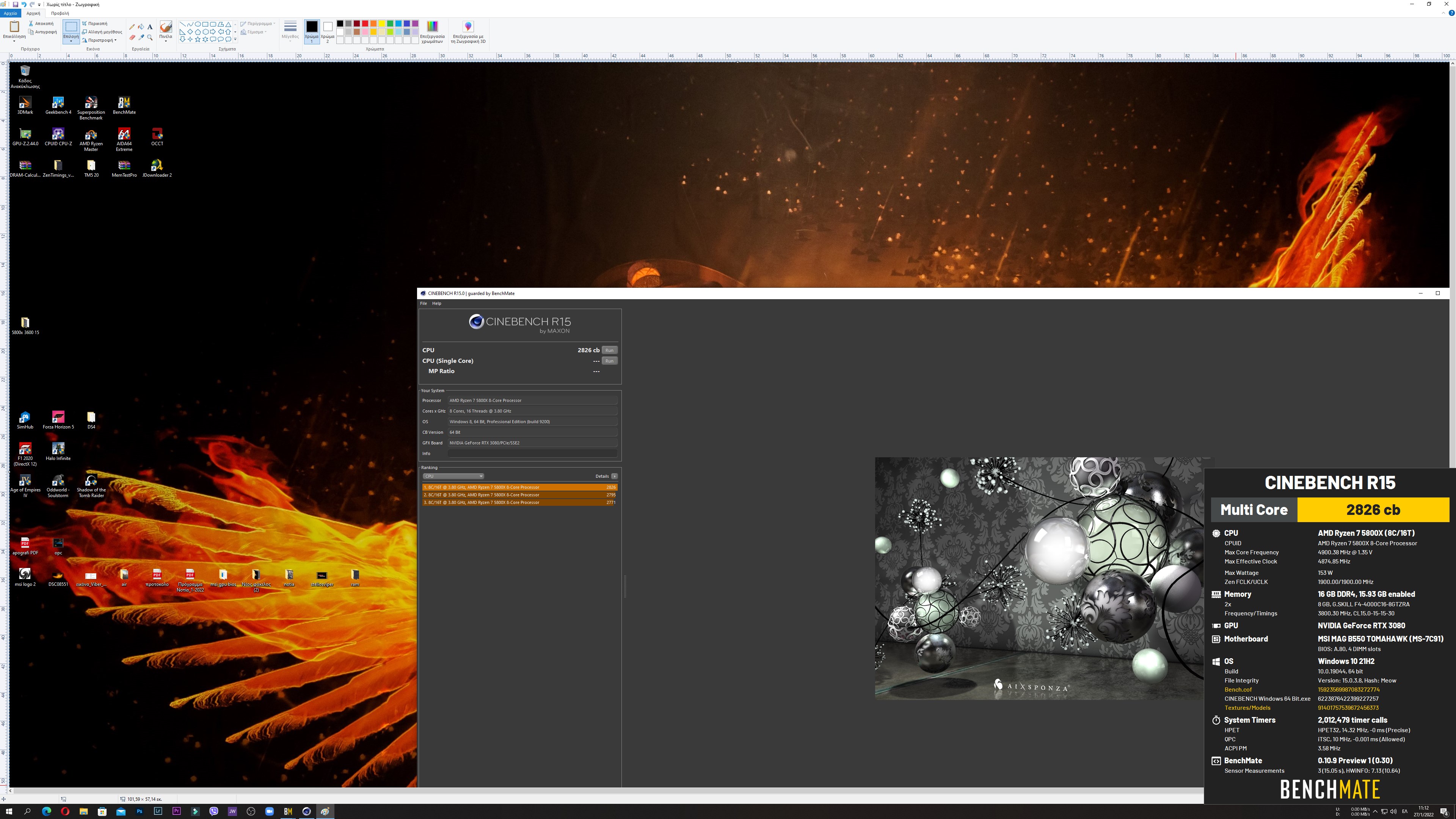Open the Πινέλα (Brushes) dropdown arrow

(166, 41)
